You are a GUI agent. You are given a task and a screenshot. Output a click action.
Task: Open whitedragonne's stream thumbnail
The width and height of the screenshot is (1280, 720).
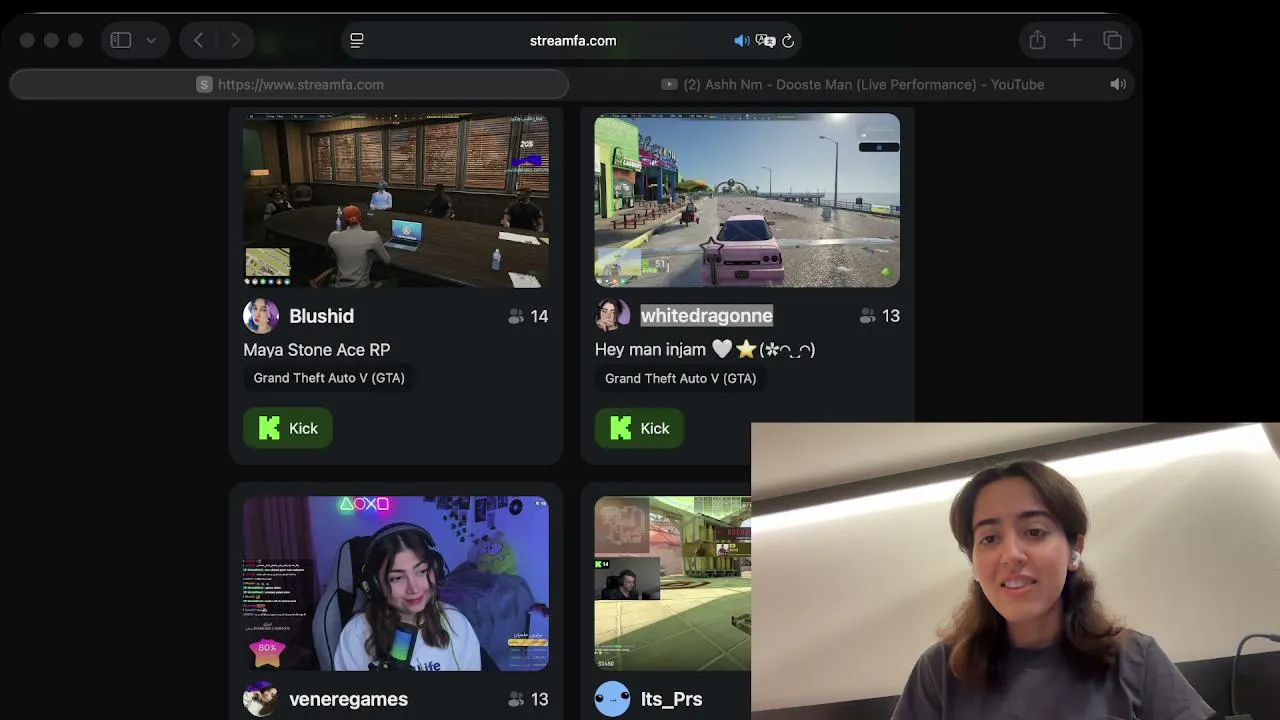click(x=747, y=200)
